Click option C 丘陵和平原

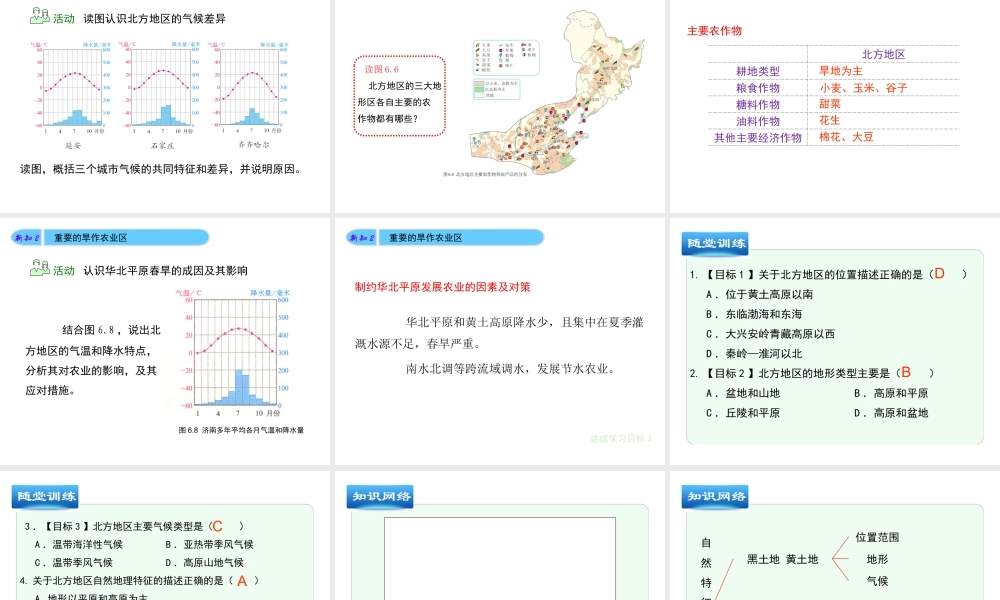pos(742,413)
